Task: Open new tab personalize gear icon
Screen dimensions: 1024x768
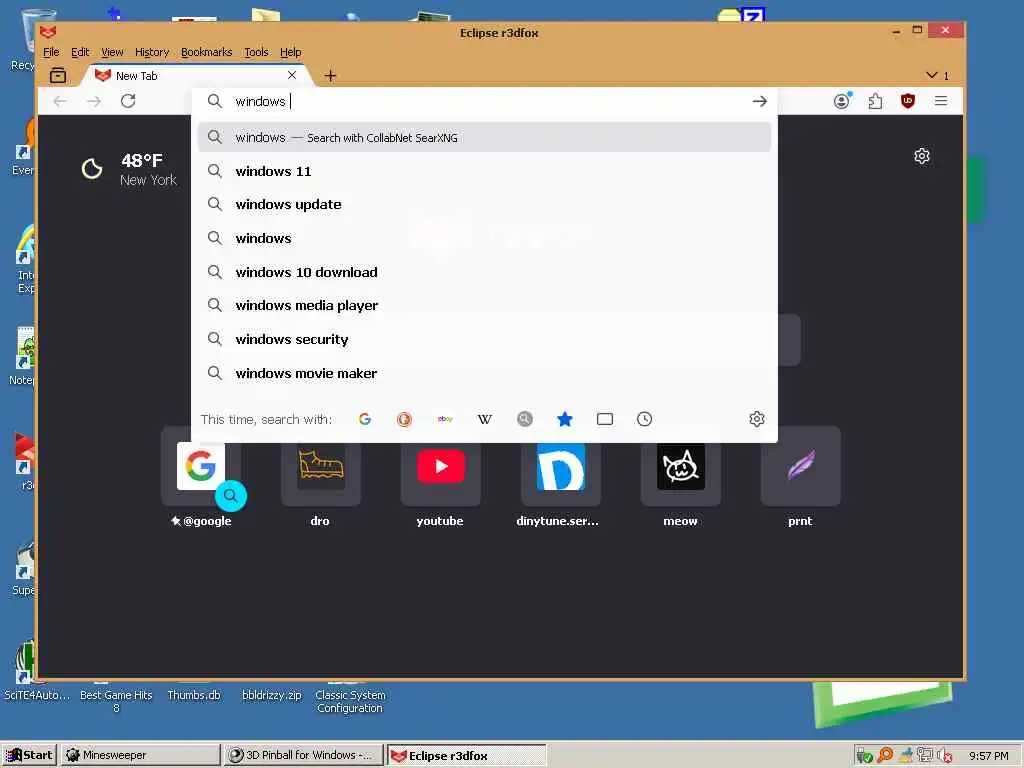Action: pos(921,156)
